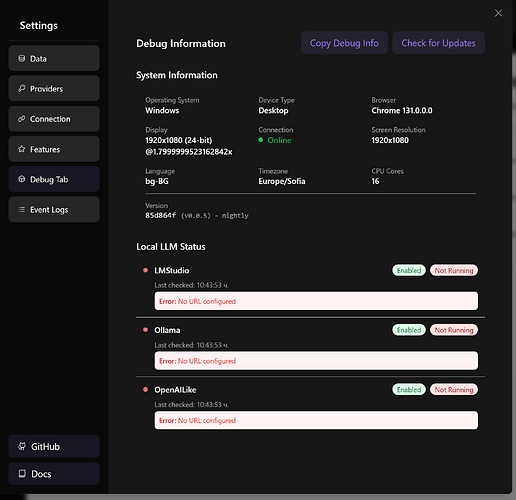This screenshot has height=500, width=516.
Task: Click the database icon beside Data
Action: (x=22, y=59)
